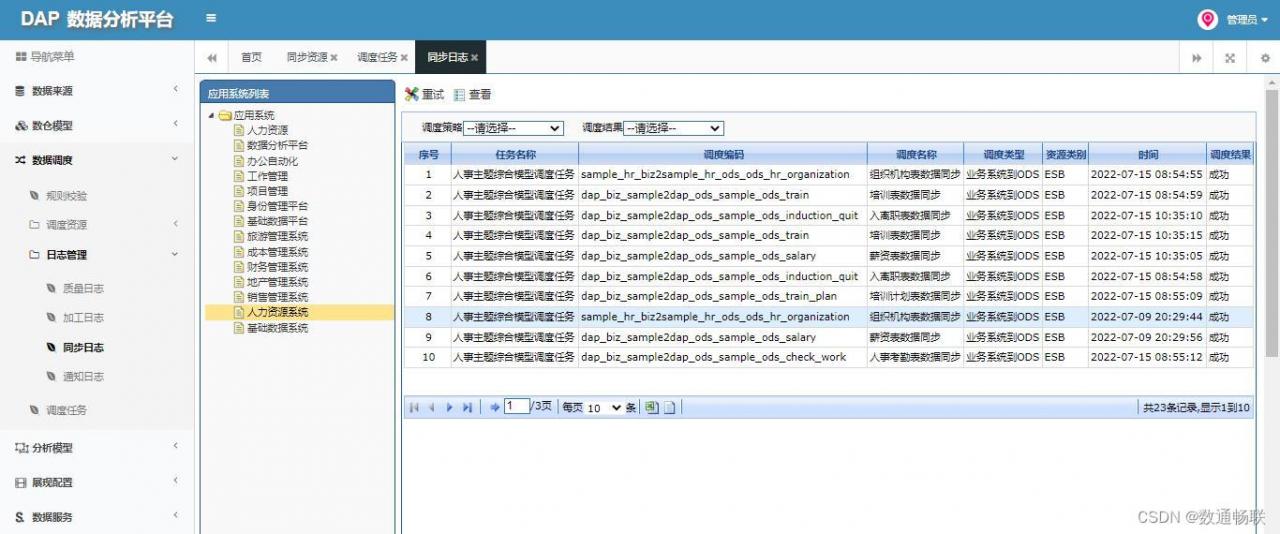Viewport: 1280px width, 534px height.
Task: Collapse the 应用系统 tree root
Action: [x=211, y=115]
